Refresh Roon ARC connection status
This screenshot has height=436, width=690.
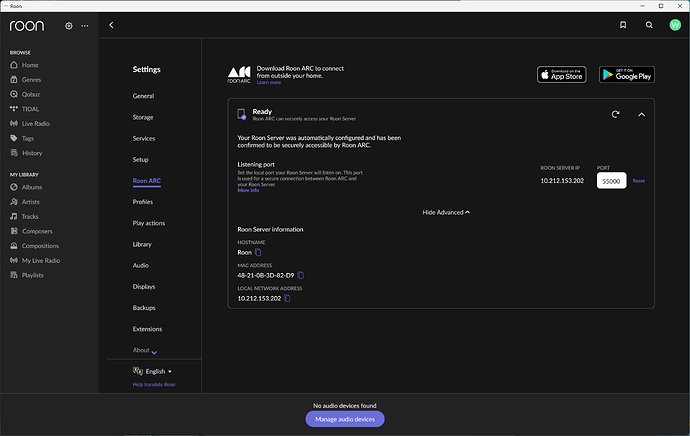tap(615, 114)
